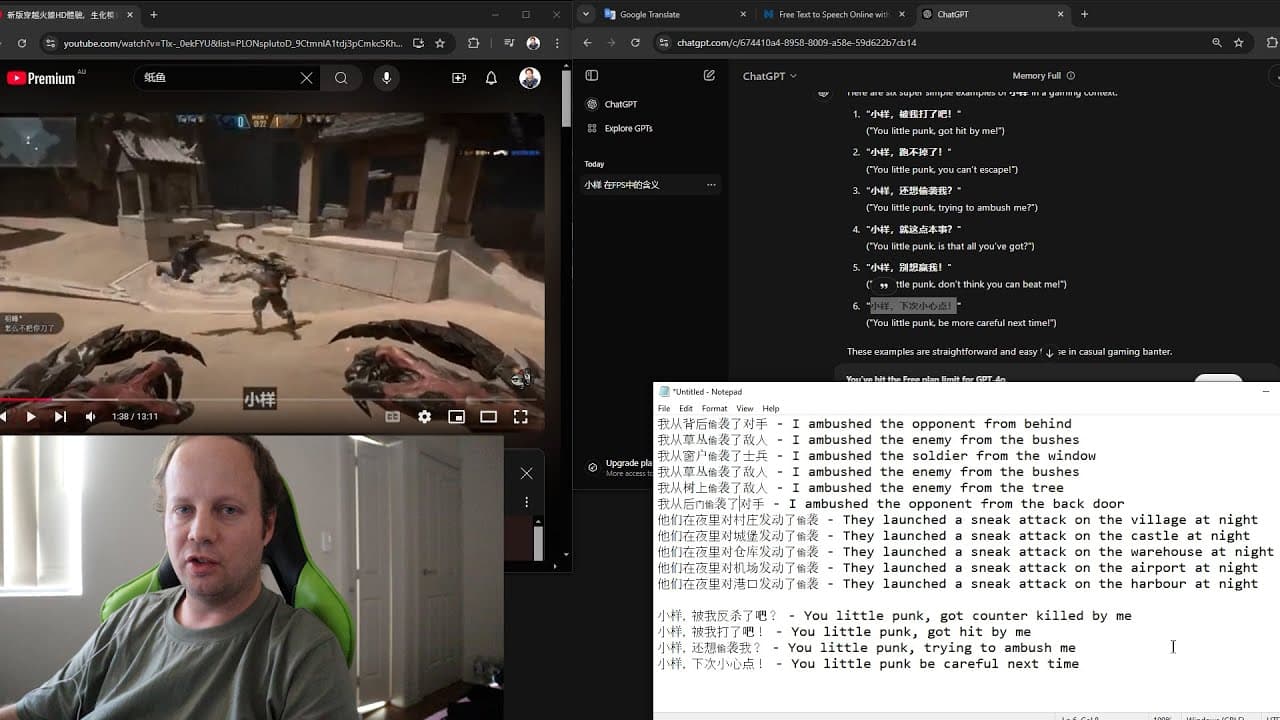Open the Format menu in Notepad
The height and width of the screenshot is (720, 1280).
click(714, 409)
